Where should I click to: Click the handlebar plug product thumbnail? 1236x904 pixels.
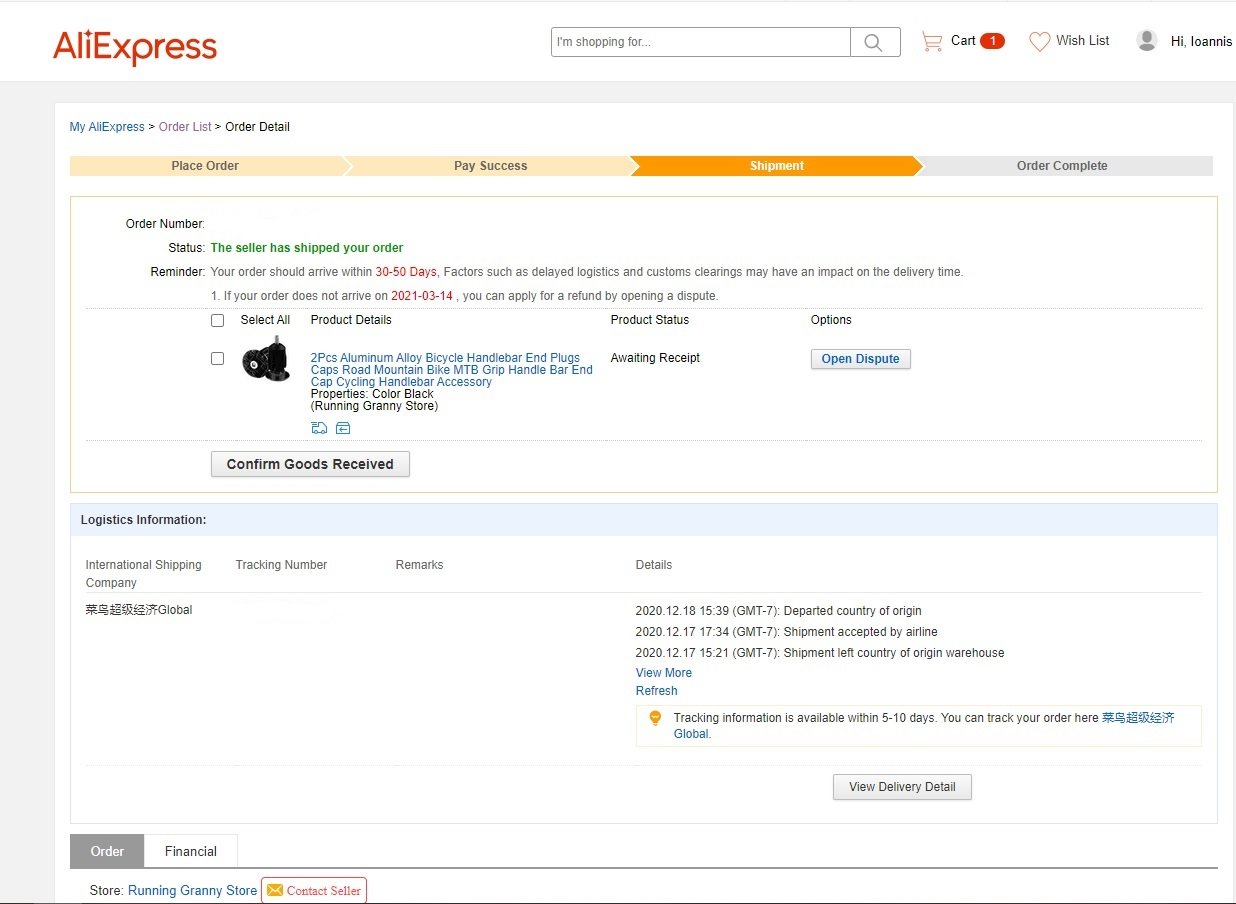tap(266, 360)
